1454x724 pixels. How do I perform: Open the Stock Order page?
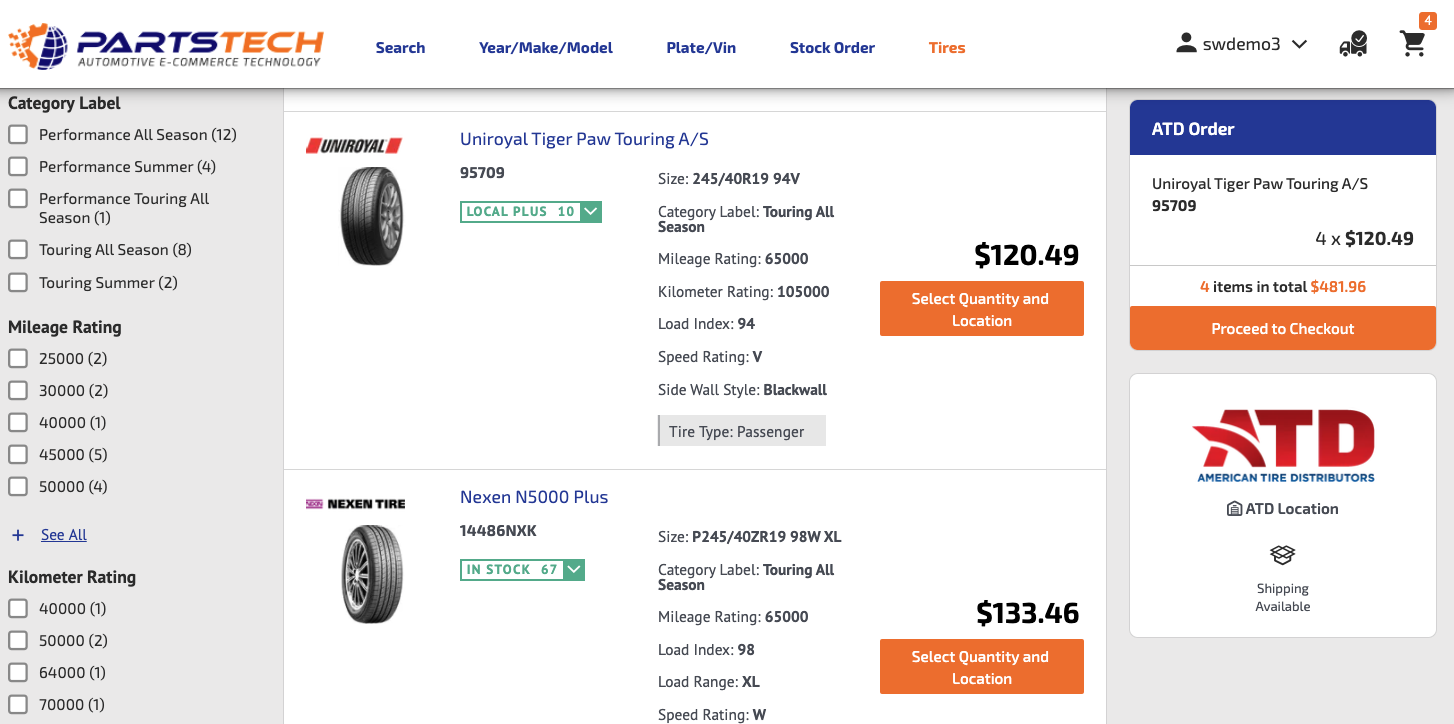click(x=832, y=48)
